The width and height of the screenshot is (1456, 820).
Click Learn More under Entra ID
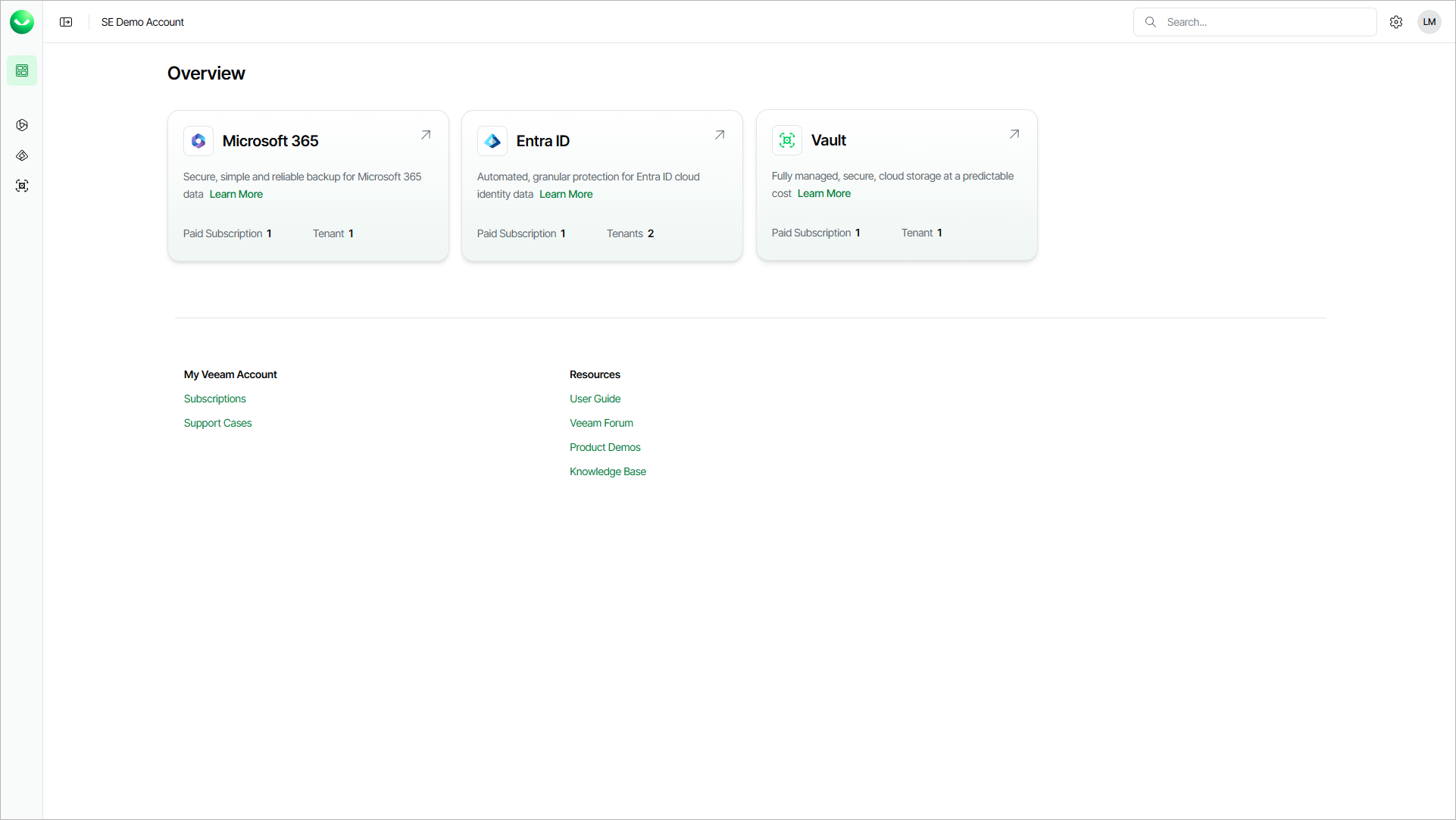tap(566, 194)
